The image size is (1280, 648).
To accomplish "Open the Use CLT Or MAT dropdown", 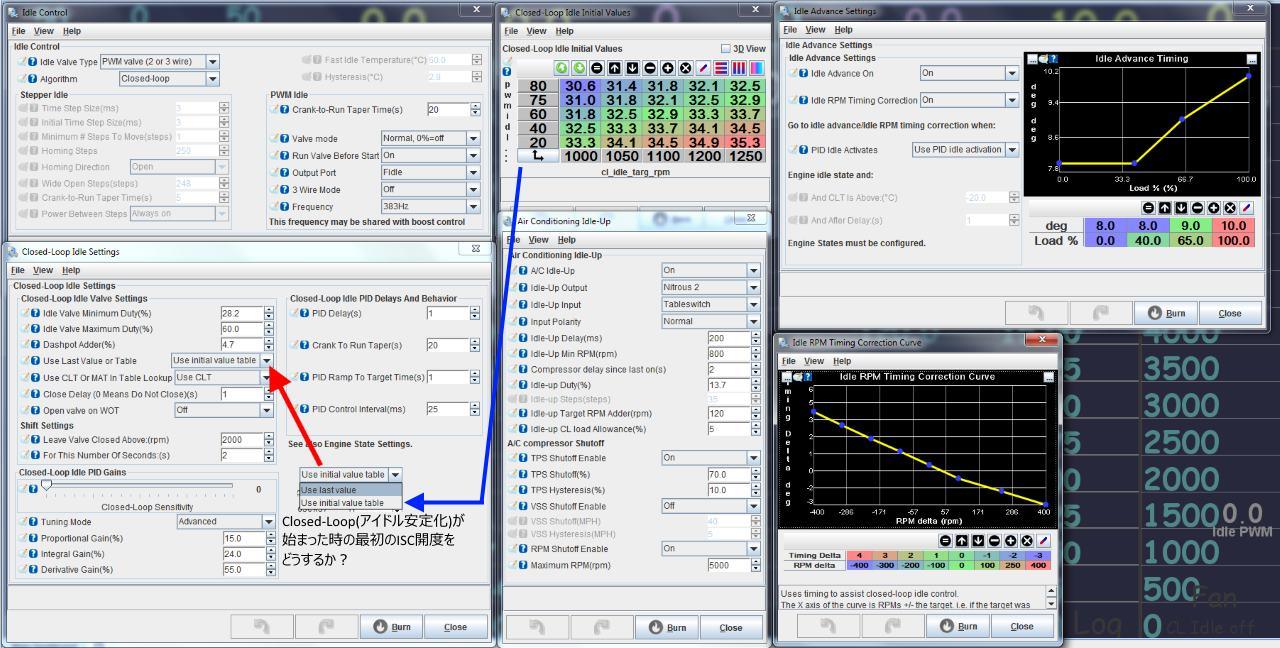I will tap(267, 377).
